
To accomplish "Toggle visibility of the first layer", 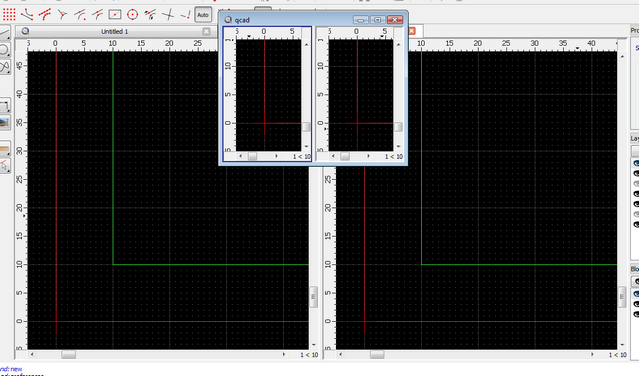I will pyautogui.click(x=636, y=163).
